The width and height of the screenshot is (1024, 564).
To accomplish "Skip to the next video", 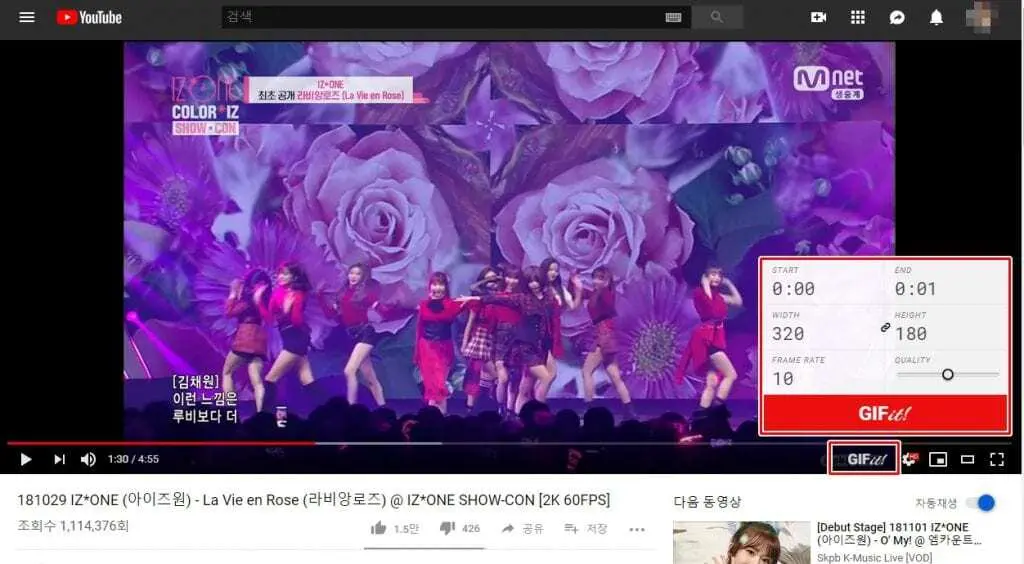I will click(59, 460).
